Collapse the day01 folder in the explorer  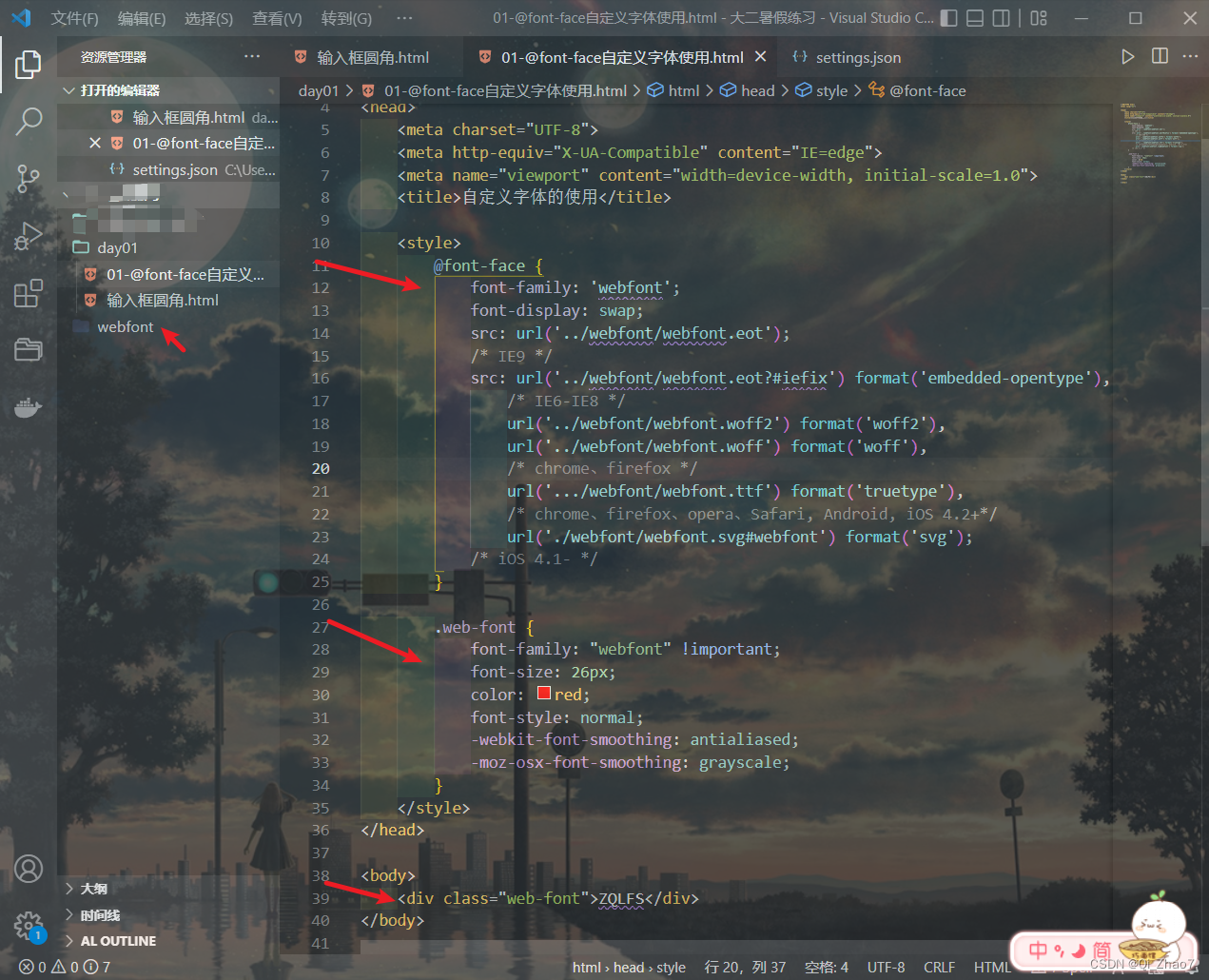coord(168,247)
